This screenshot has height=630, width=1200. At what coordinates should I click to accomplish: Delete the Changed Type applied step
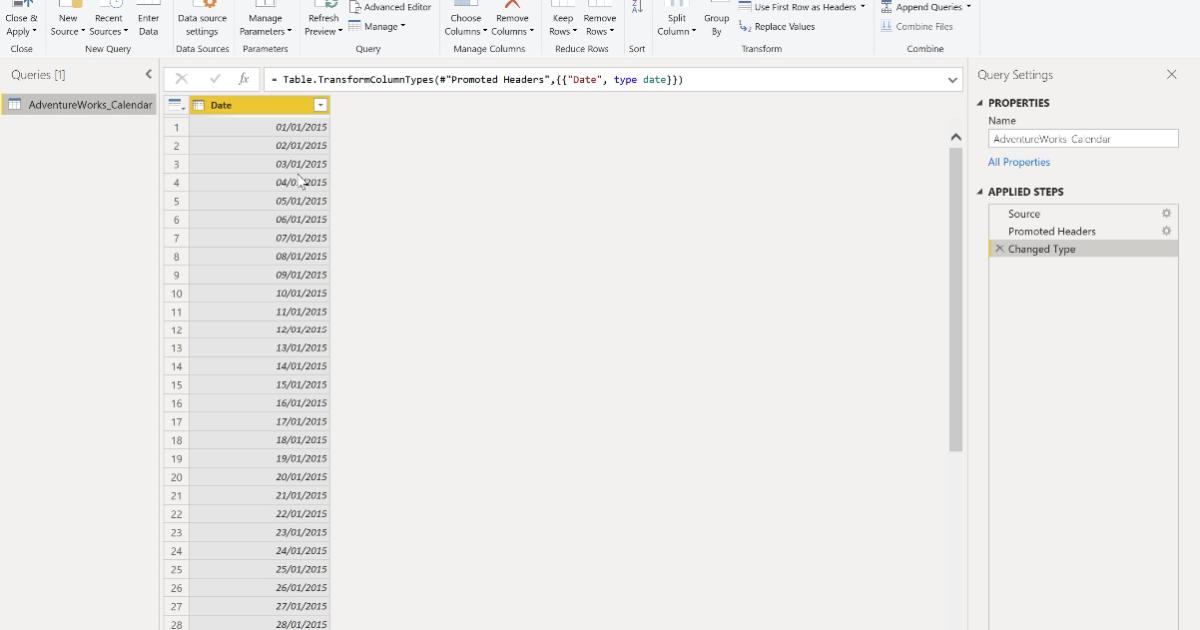999,248
